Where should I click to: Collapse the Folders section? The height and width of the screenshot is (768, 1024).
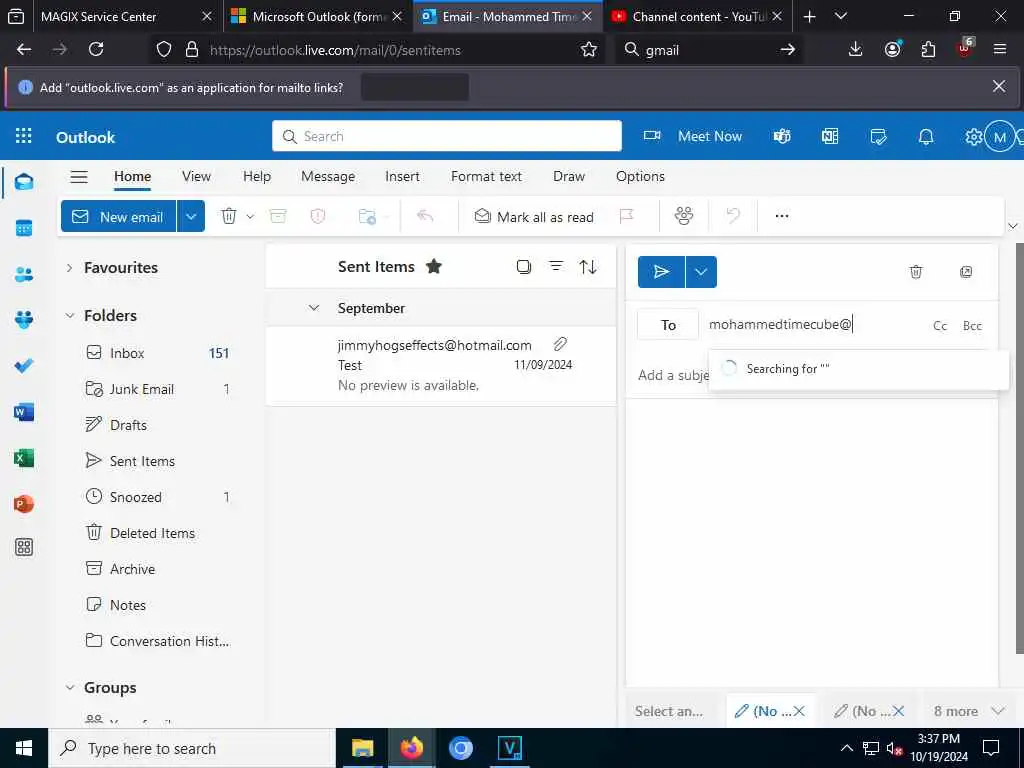69,315
